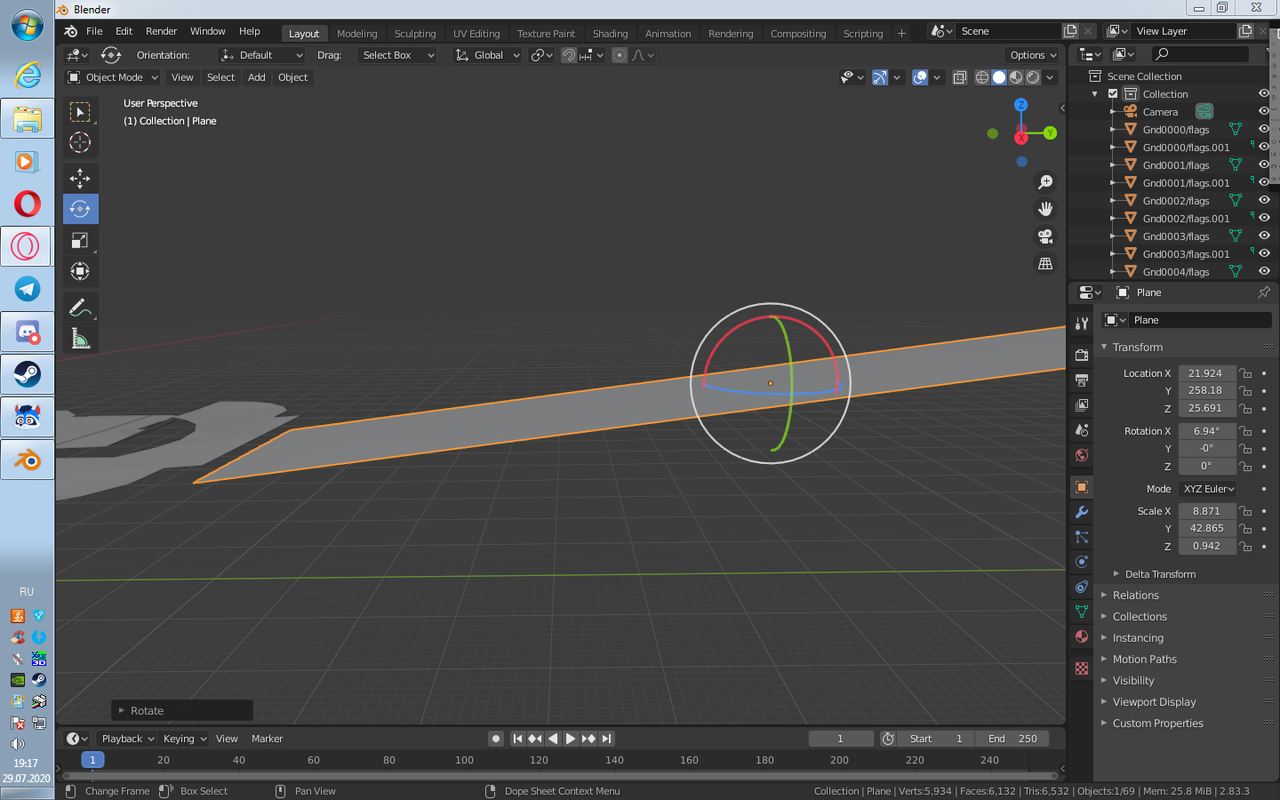
Task: Switch to the UV Editing workspace tab
Action: coord(476,33)
